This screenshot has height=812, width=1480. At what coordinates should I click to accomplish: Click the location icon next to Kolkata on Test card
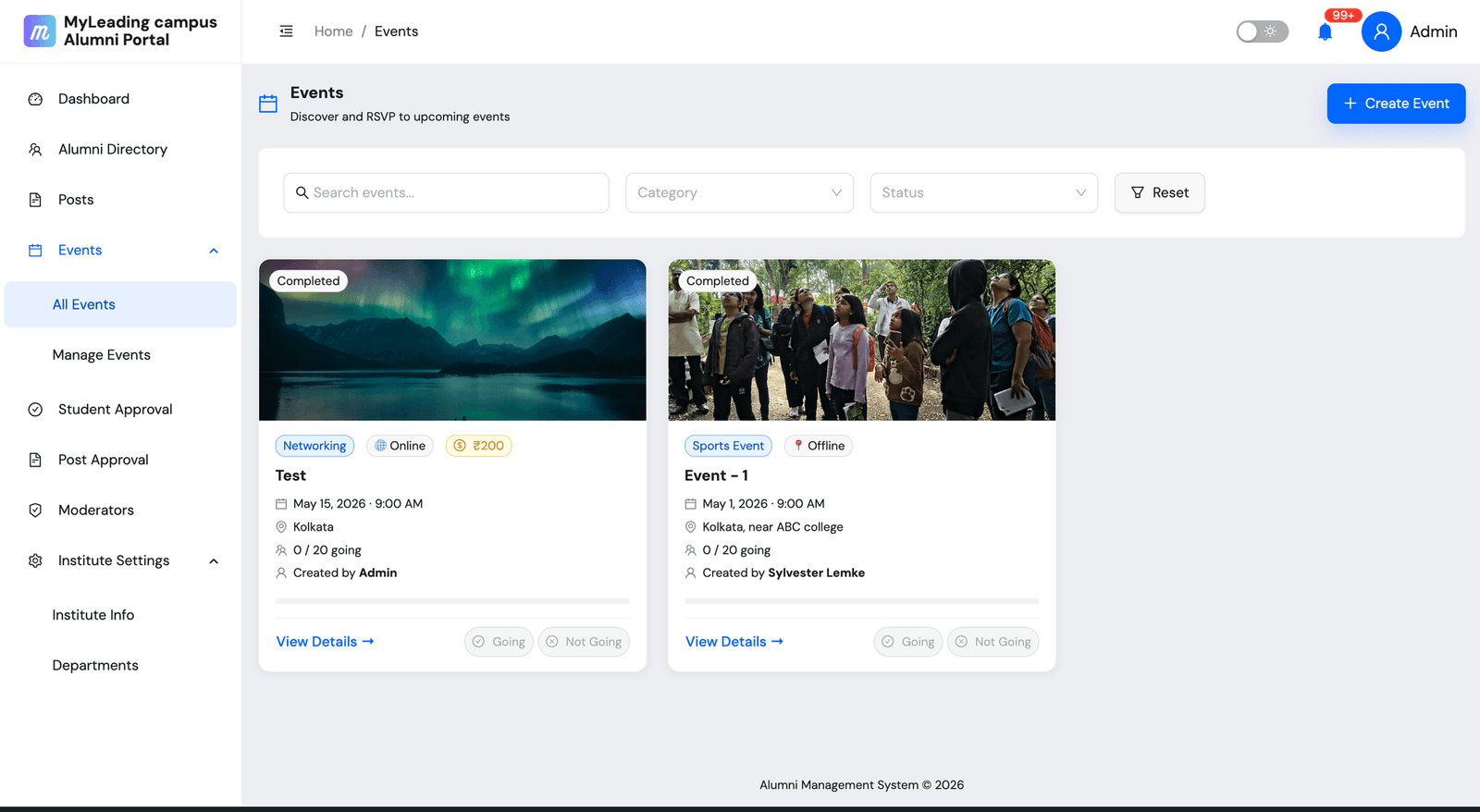pyautogui.click(x=281, y=527)
